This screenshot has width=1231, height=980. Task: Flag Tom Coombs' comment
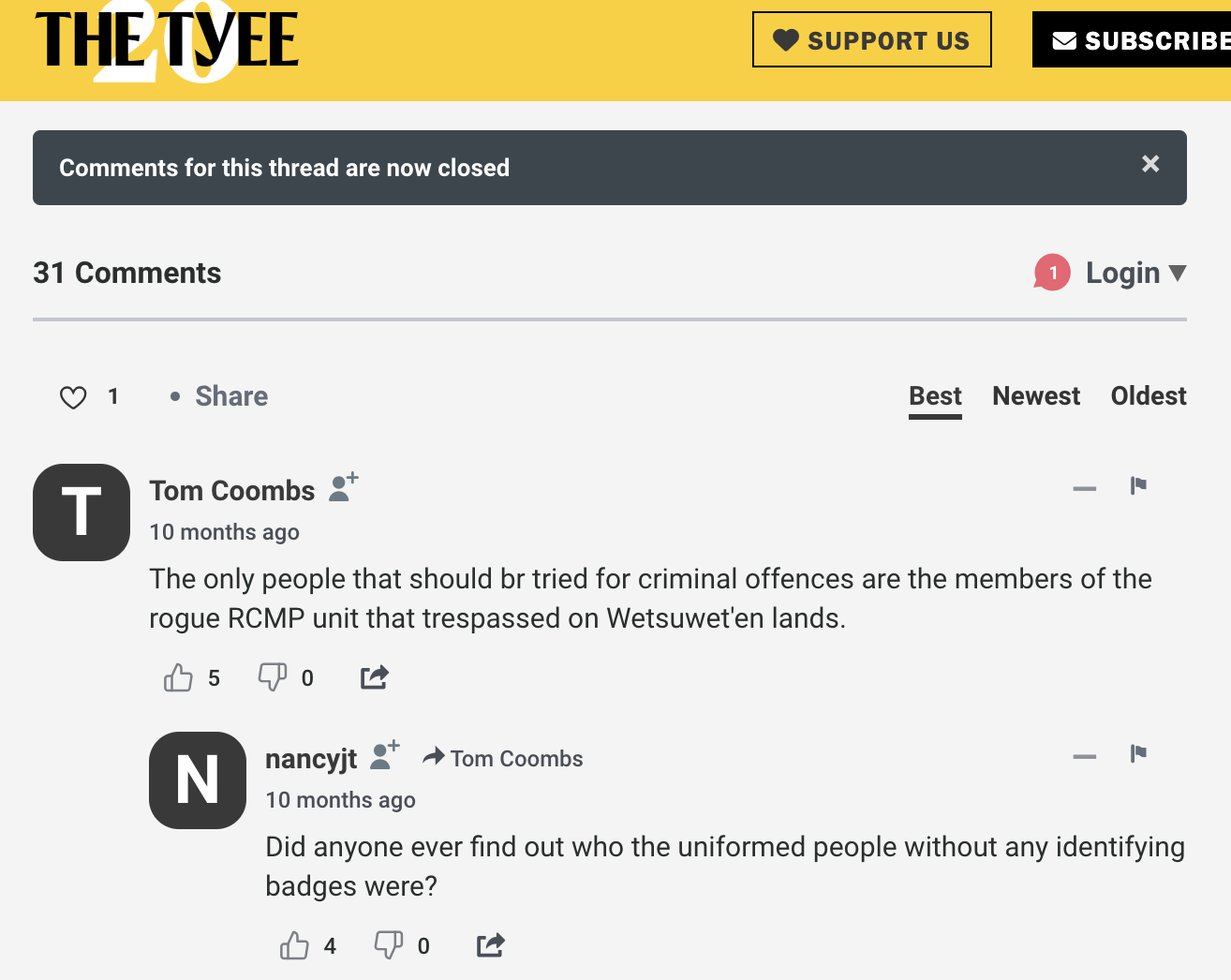pyautogui.click(x=1138, y=485)
